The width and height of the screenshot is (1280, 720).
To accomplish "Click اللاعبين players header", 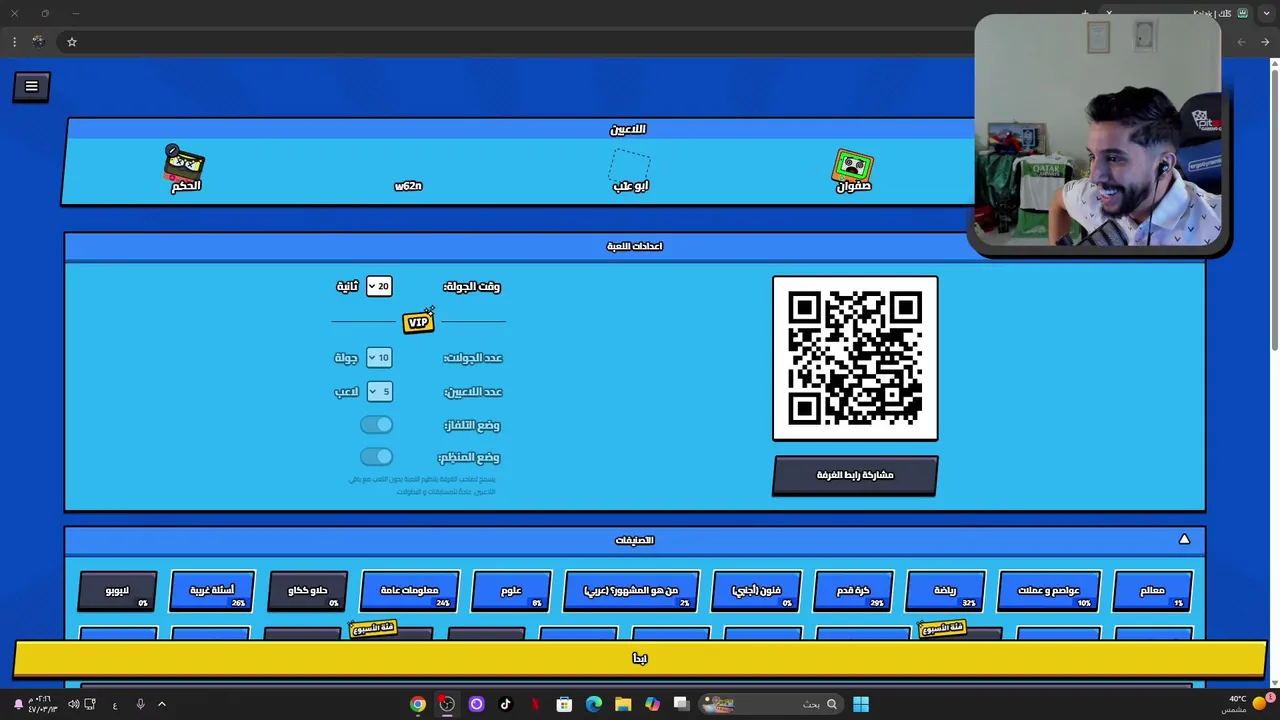I will pyautogui.click(x=628, y=129).
